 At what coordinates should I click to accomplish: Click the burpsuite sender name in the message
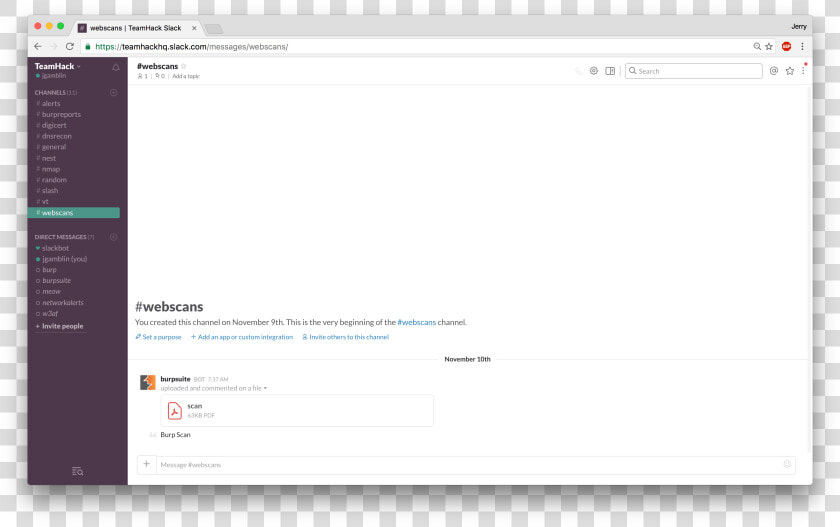pyautogui.click(x=175, y=379)
